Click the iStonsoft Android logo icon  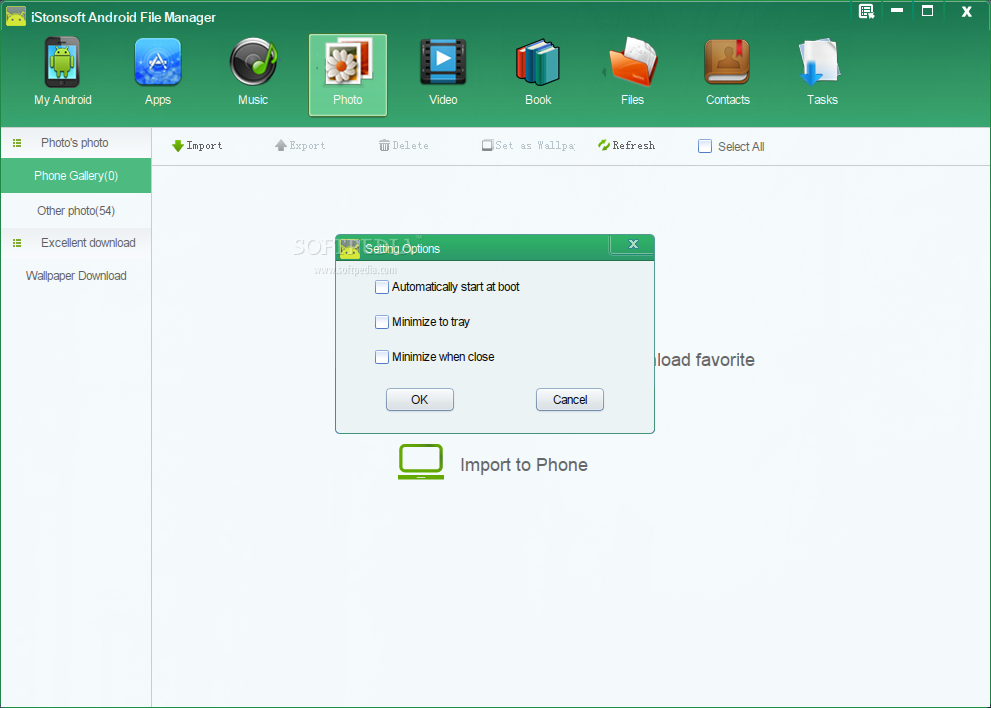[x=16, y=16]
